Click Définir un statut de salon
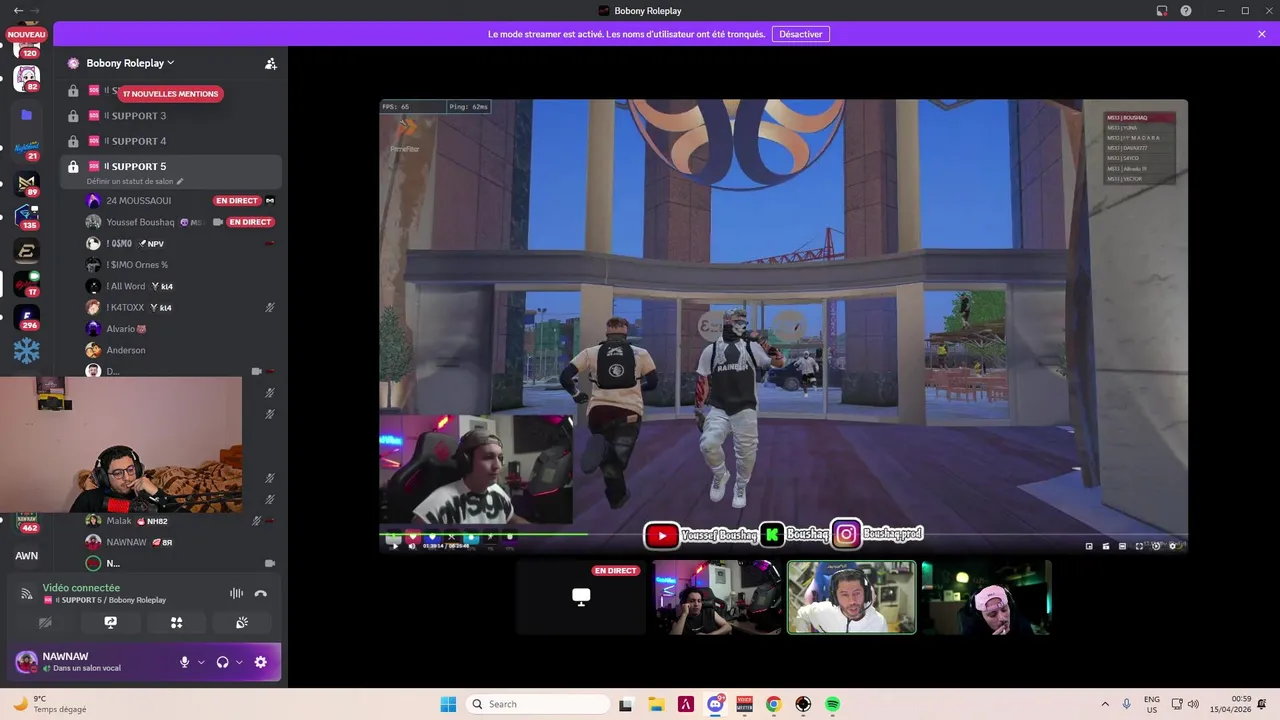This screenshot has width=1280, height=720. click(x=135, y=182)
